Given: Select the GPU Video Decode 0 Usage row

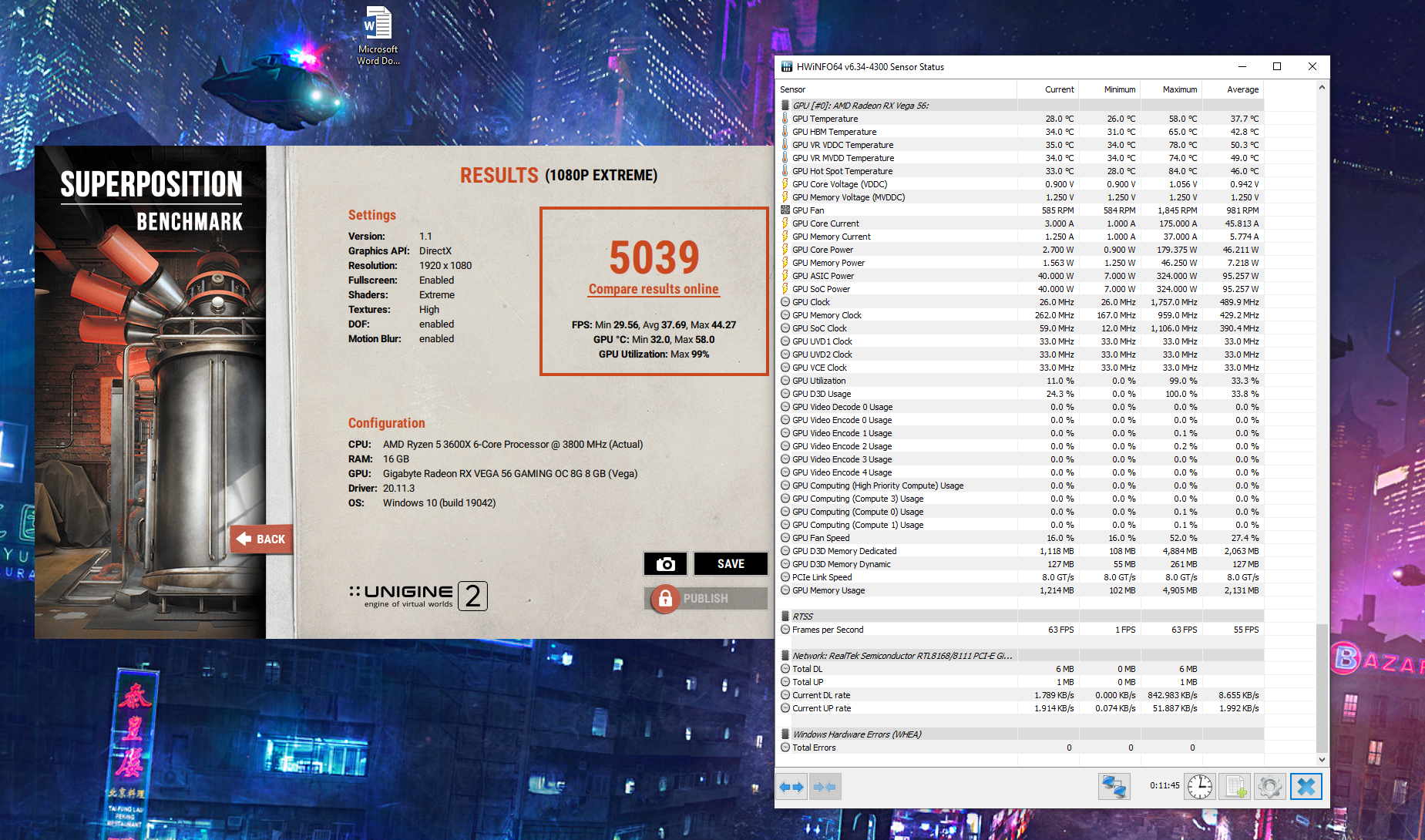Looking at the screenshot, I should pyautogui.click(x=1020, y=407).
